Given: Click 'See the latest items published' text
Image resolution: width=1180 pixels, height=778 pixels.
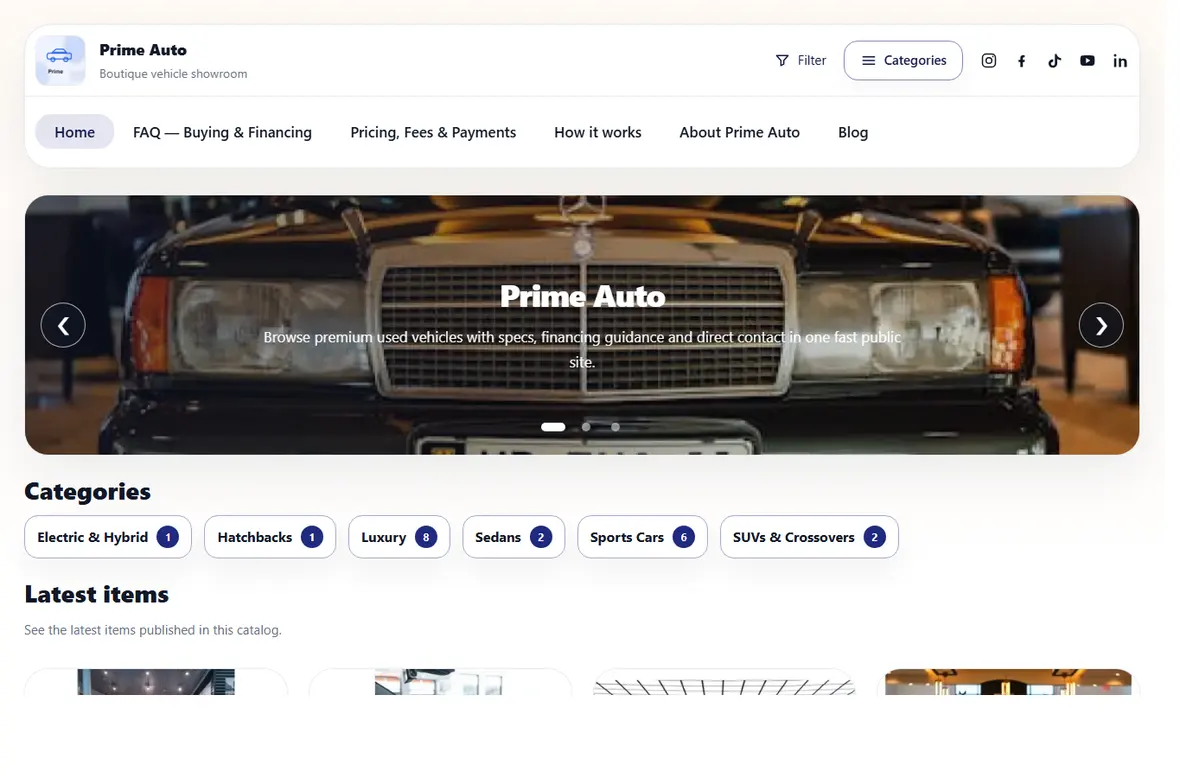Looking at the screenshot, I should [153, 630].
